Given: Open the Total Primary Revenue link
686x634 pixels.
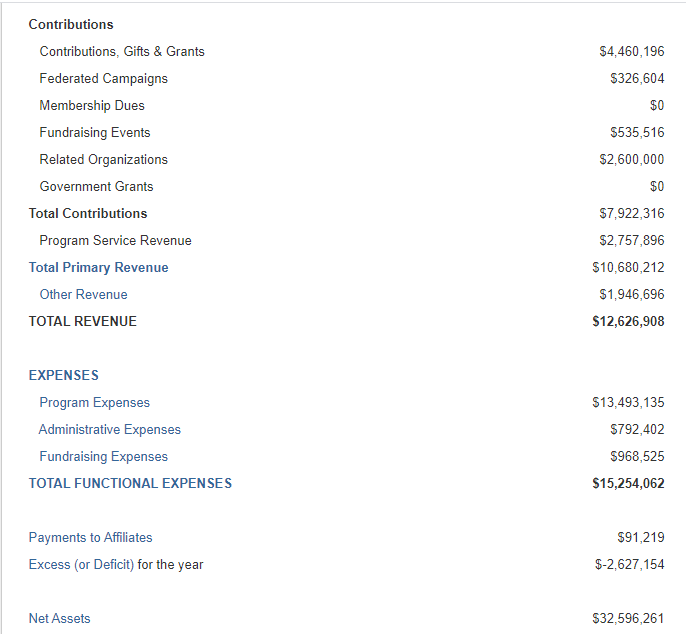Looking at the screenshot, I should pos(98,267).
